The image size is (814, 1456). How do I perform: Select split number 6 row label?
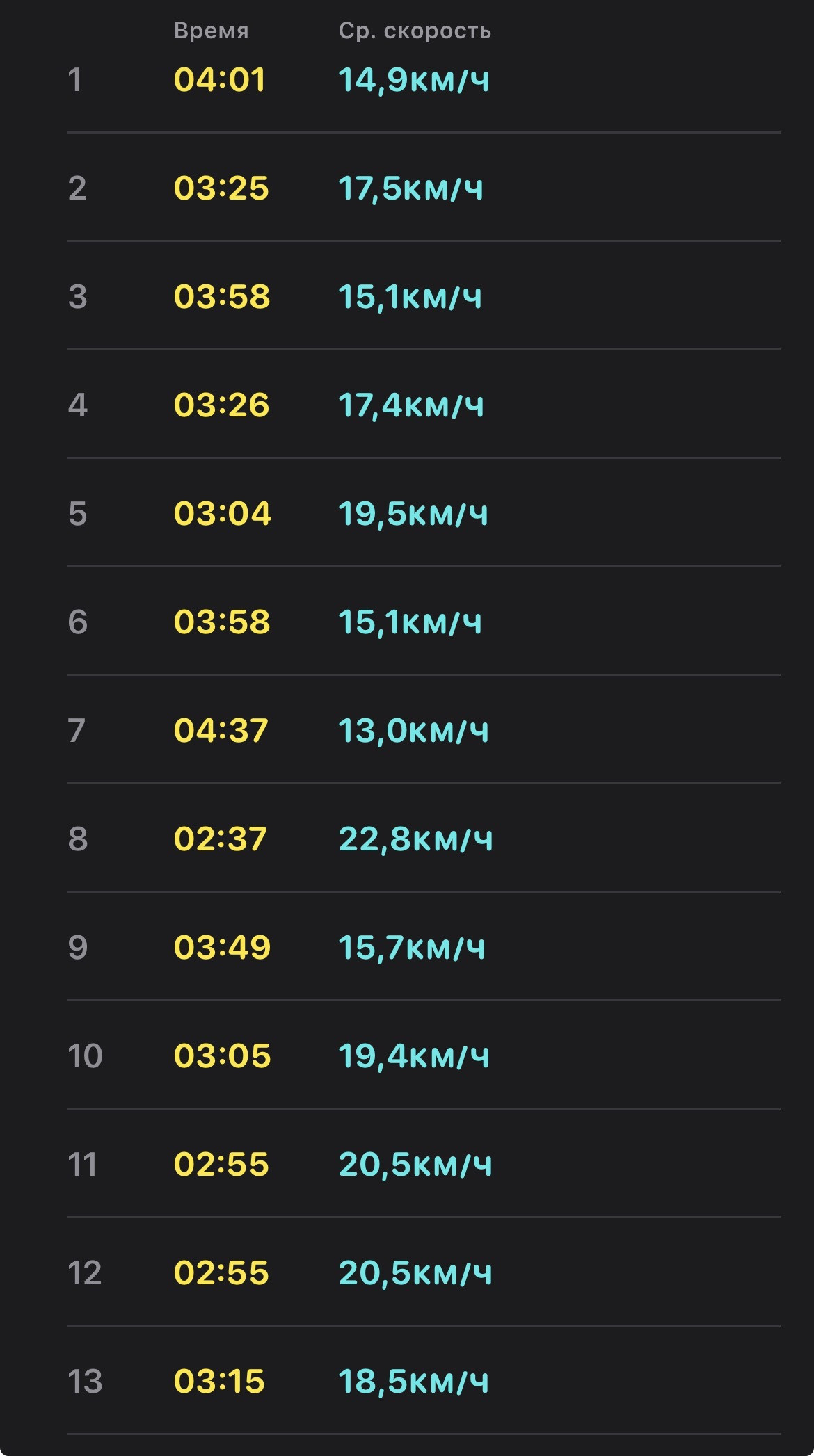[77, 622]
